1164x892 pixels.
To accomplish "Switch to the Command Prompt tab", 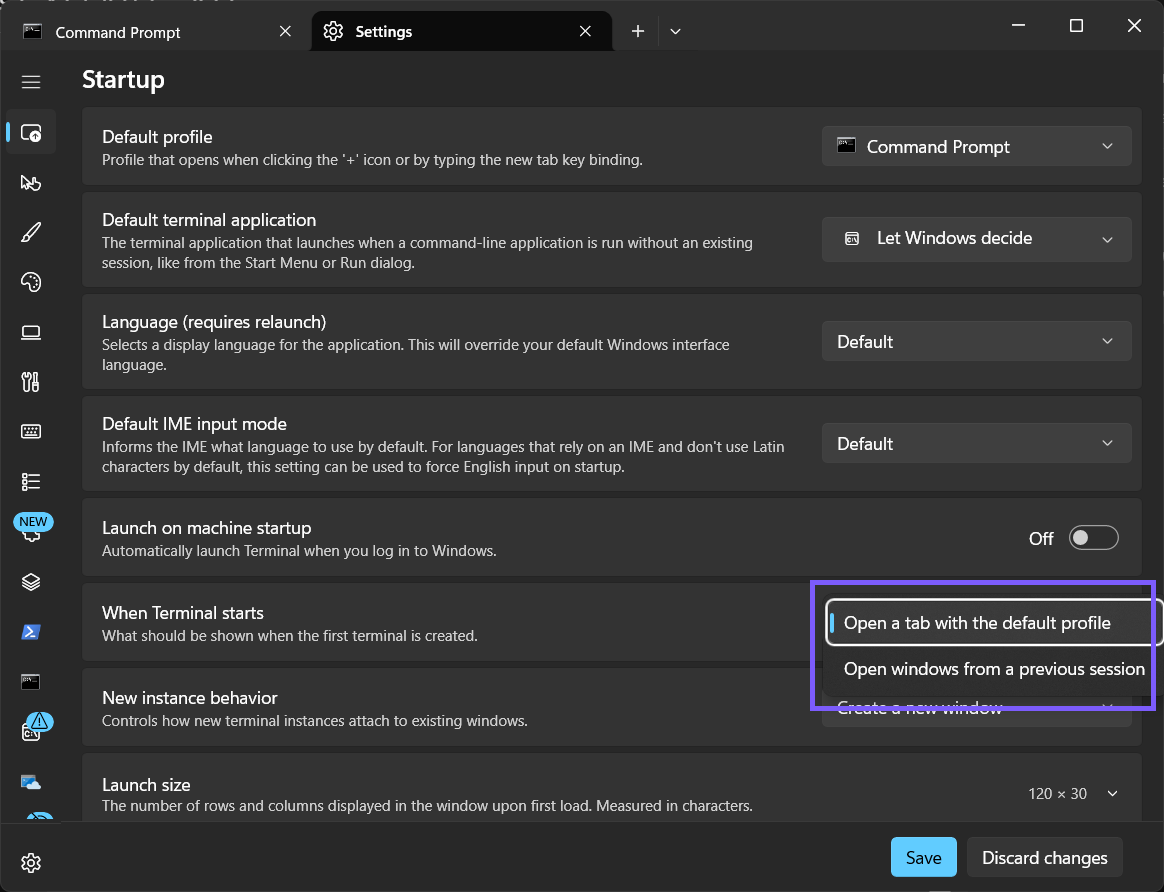I will tap(156, 31).
